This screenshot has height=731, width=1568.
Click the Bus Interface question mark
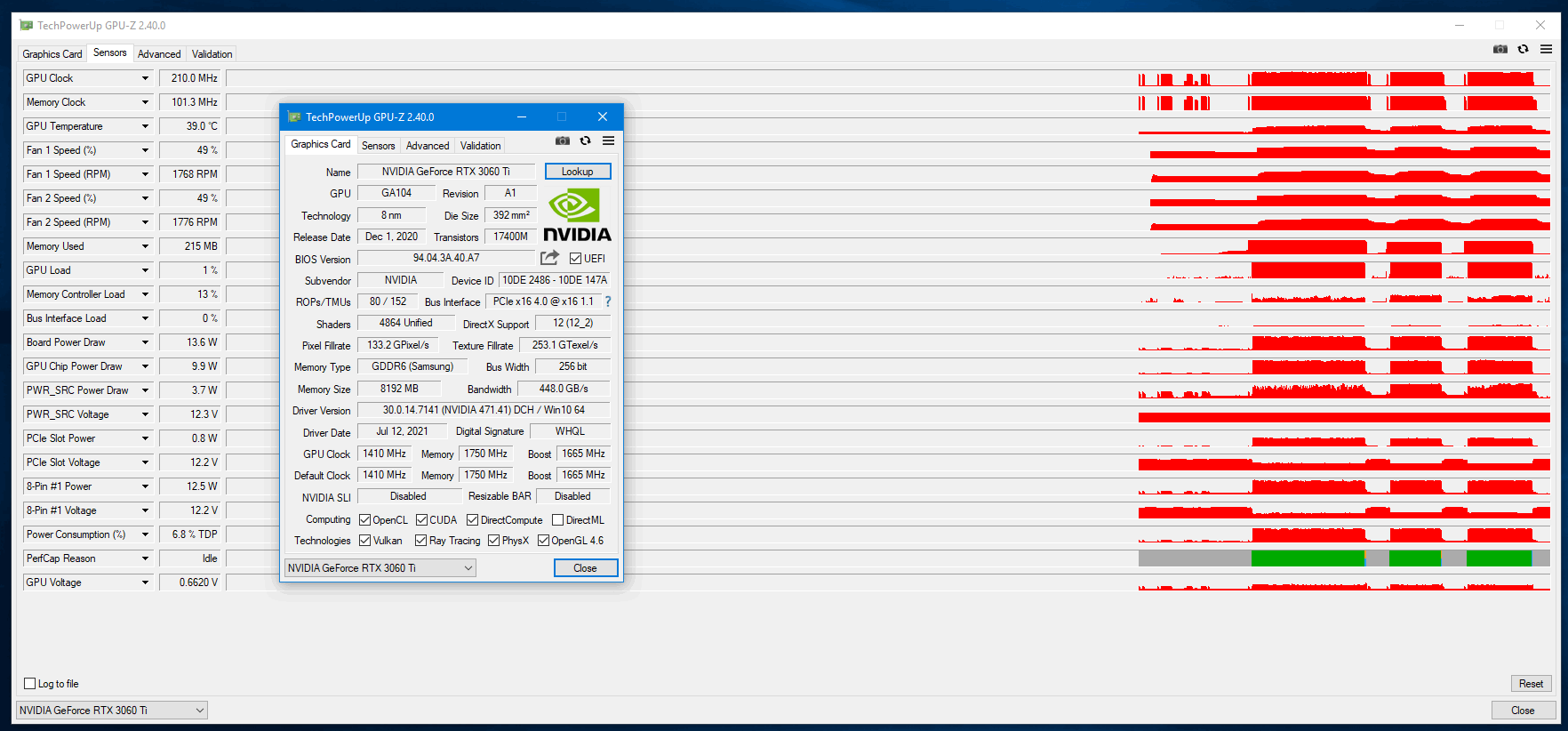tap(608, 302)
